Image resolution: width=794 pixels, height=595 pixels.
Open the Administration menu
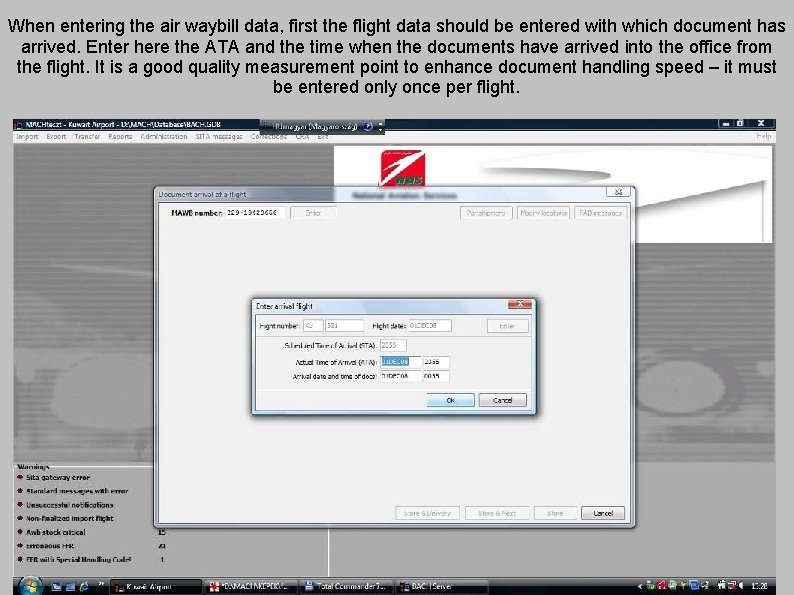click(164, 137)
